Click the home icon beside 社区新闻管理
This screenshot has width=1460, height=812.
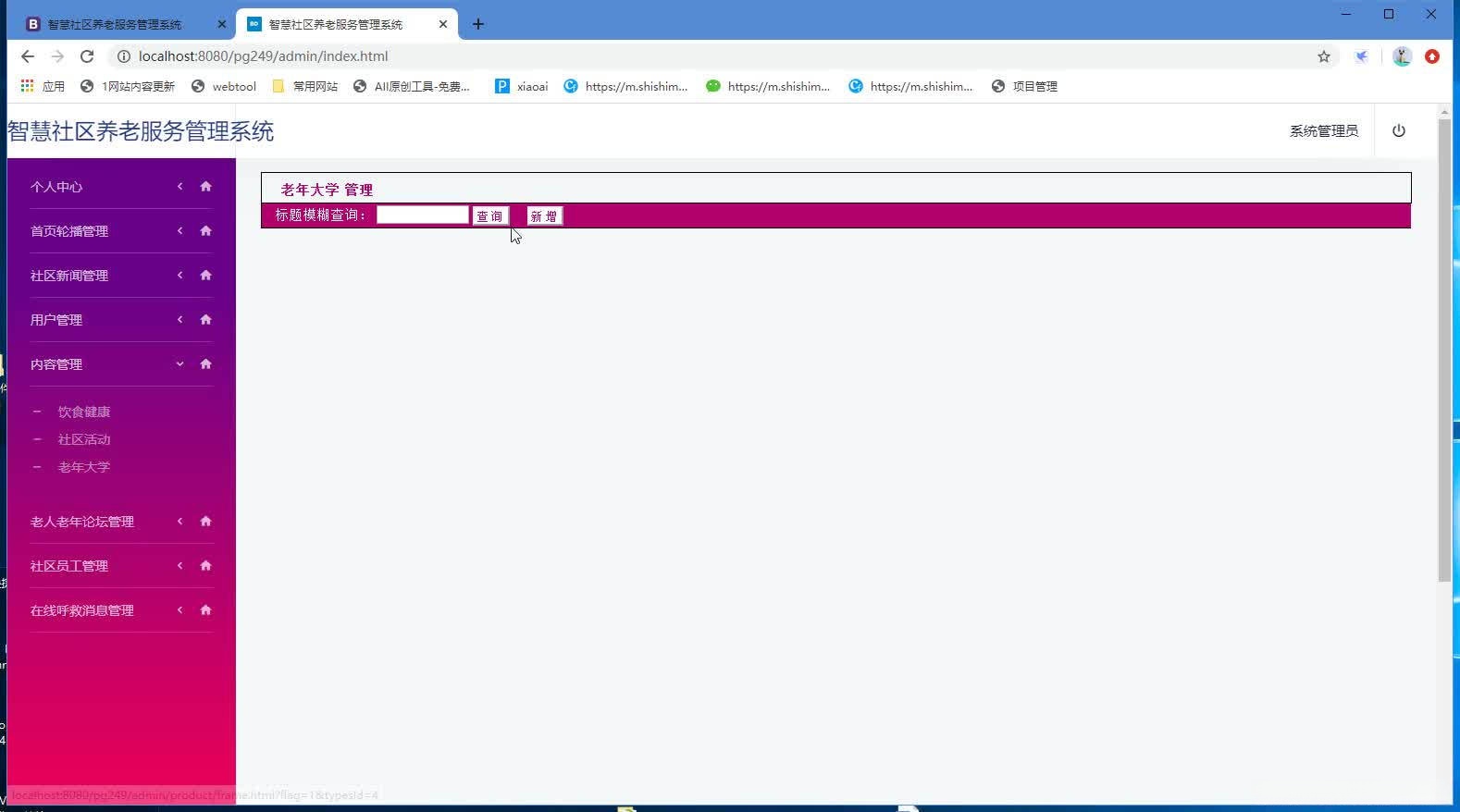(205, 276)
